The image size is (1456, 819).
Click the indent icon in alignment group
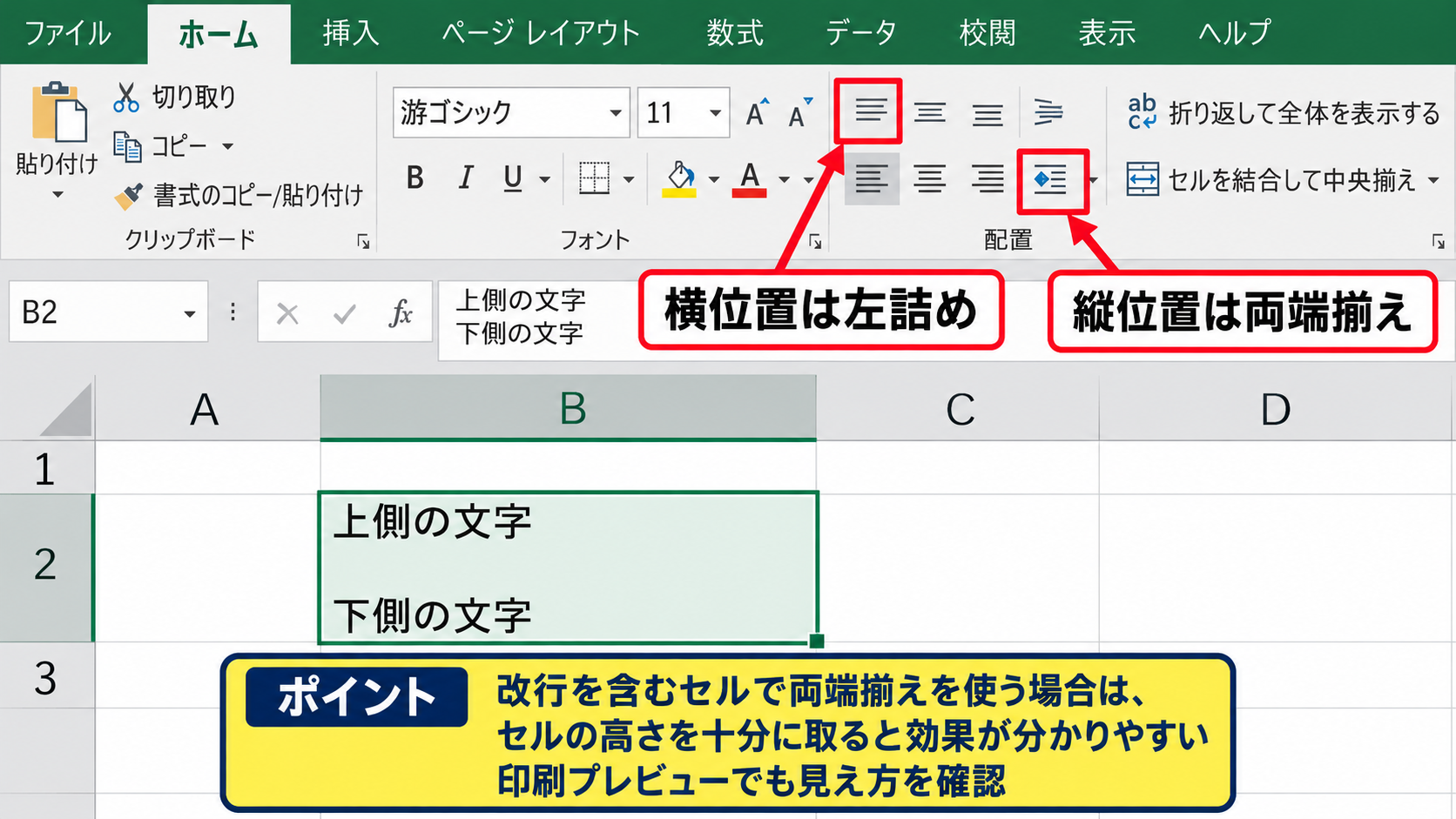[x=1050, y=180]
